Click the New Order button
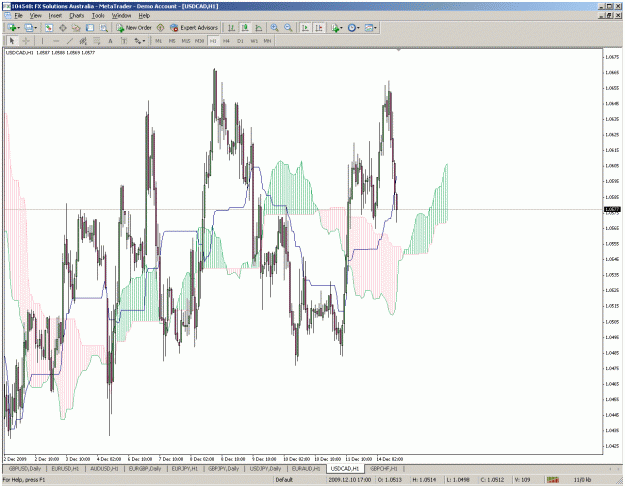The height and width of the screenshot is (486, 625). click(134, 28)
